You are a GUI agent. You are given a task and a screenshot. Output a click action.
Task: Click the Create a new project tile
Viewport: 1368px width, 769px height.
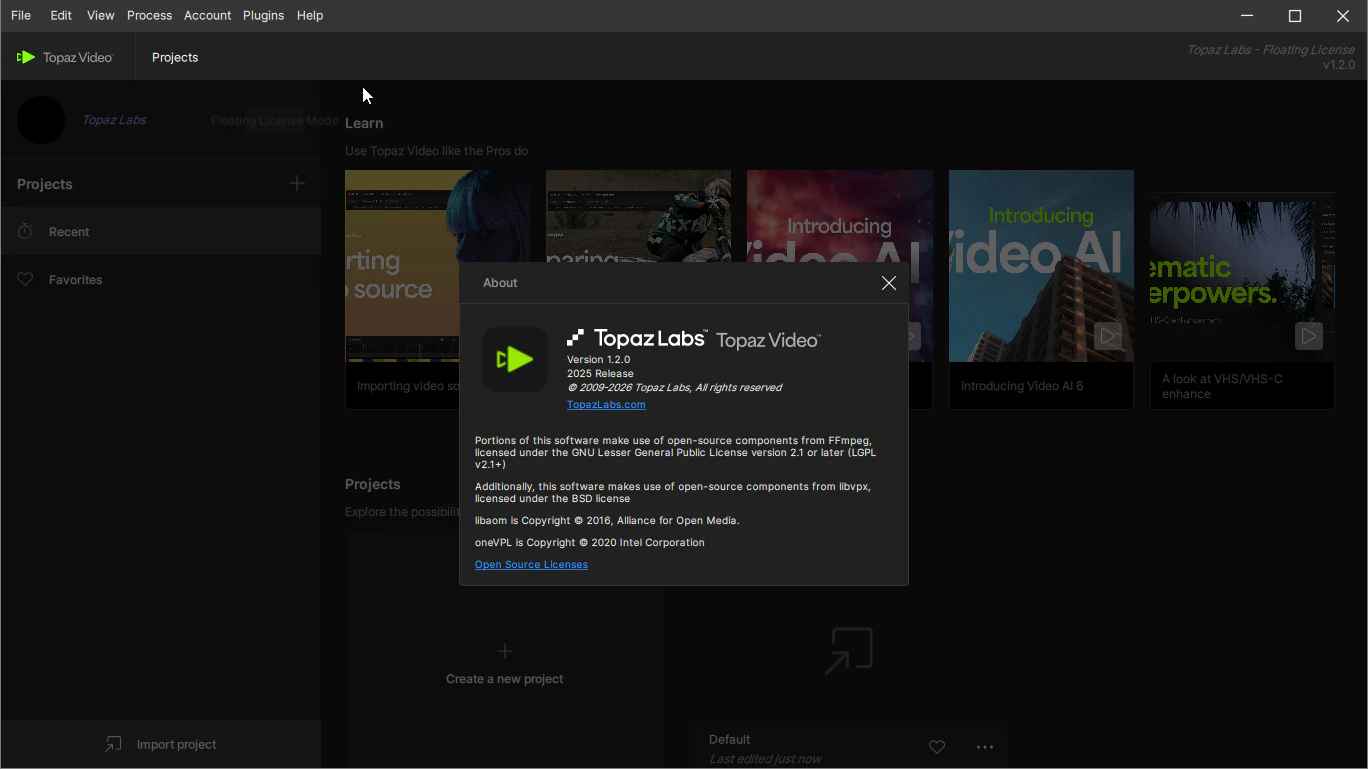point(505,665)
